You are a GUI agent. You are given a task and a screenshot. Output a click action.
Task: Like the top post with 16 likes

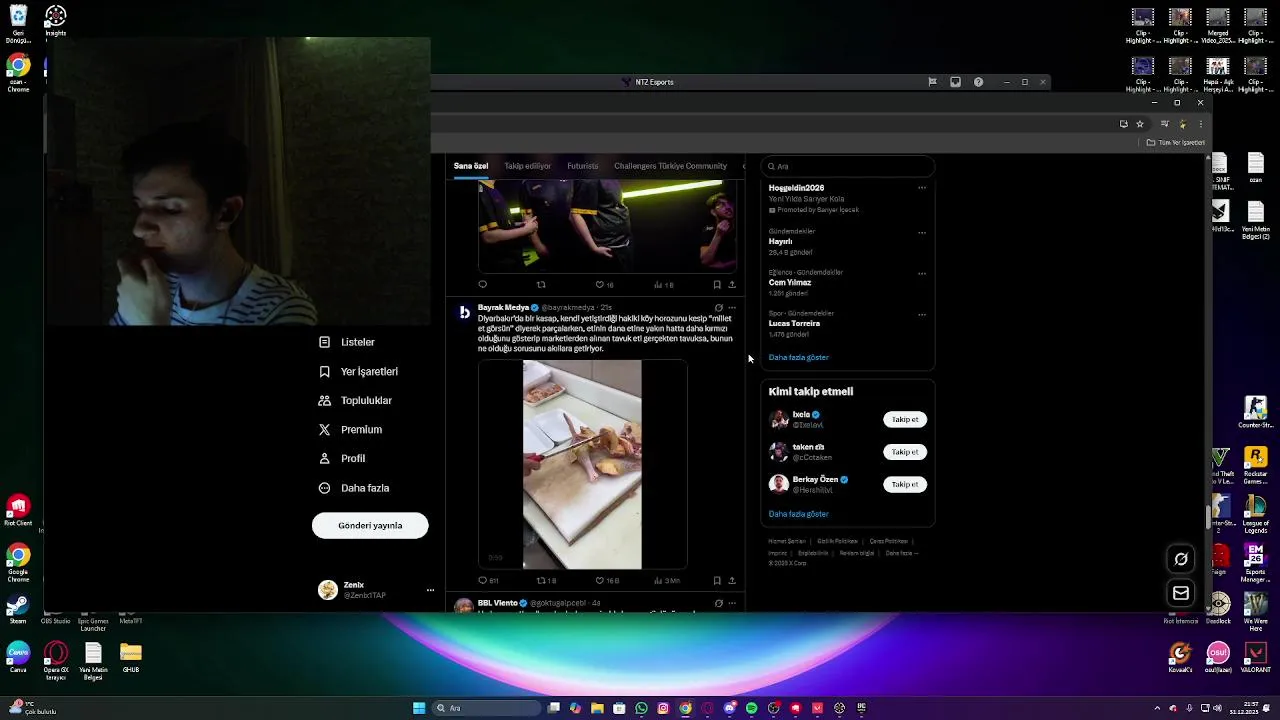click(600, 284)
